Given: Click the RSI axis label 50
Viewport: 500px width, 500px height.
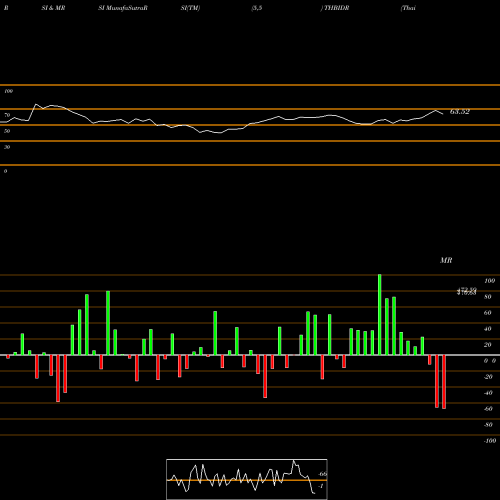Looking at the screenshot, I should point(7,131).
